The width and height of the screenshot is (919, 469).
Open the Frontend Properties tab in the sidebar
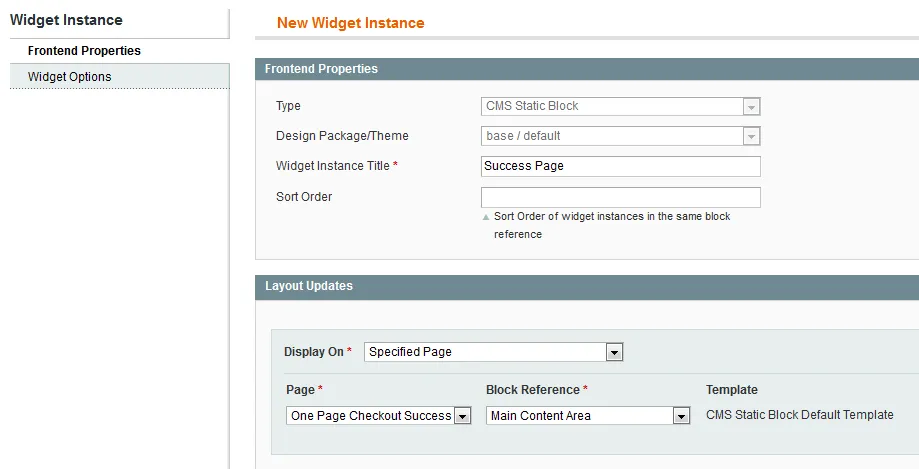pos(84,51)
